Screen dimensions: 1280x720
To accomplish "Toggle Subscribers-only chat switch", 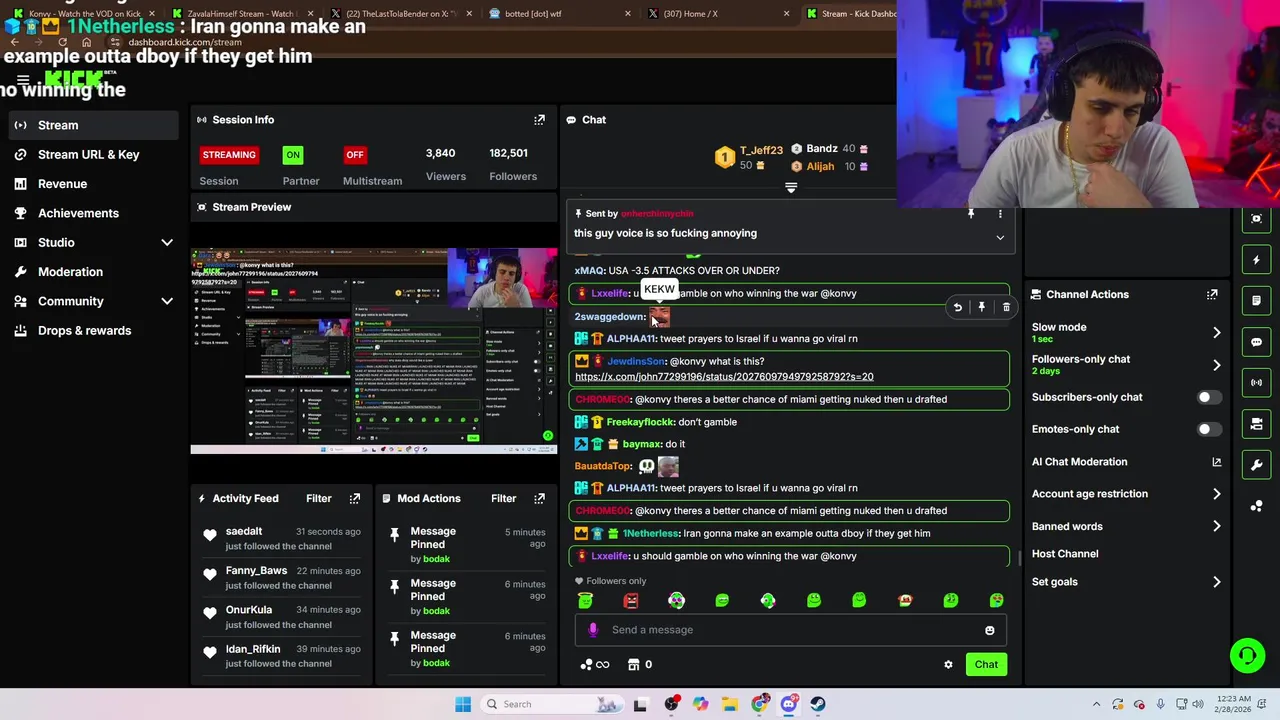I will (1208, 397).
